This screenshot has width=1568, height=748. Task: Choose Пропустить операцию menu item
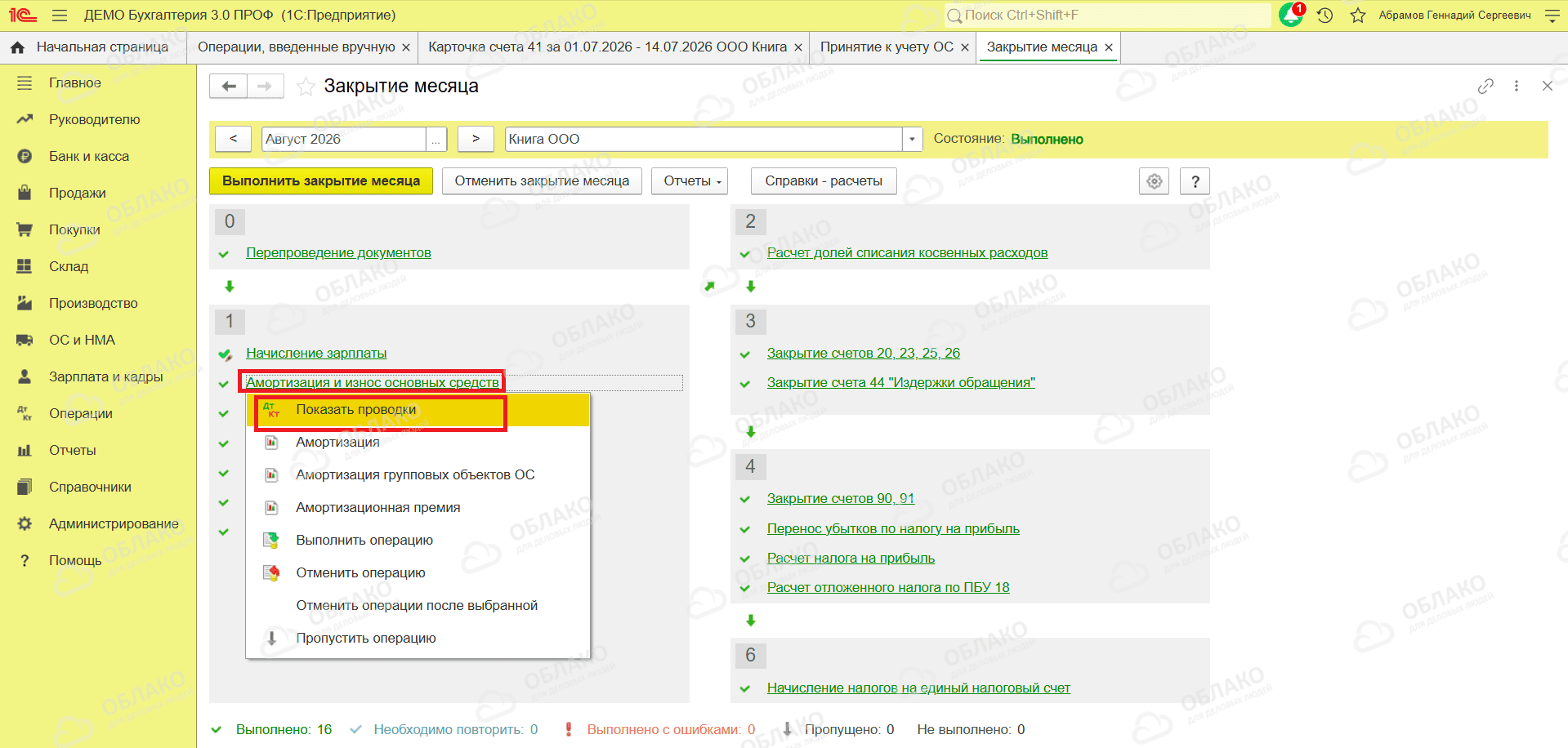click(418, 639)
